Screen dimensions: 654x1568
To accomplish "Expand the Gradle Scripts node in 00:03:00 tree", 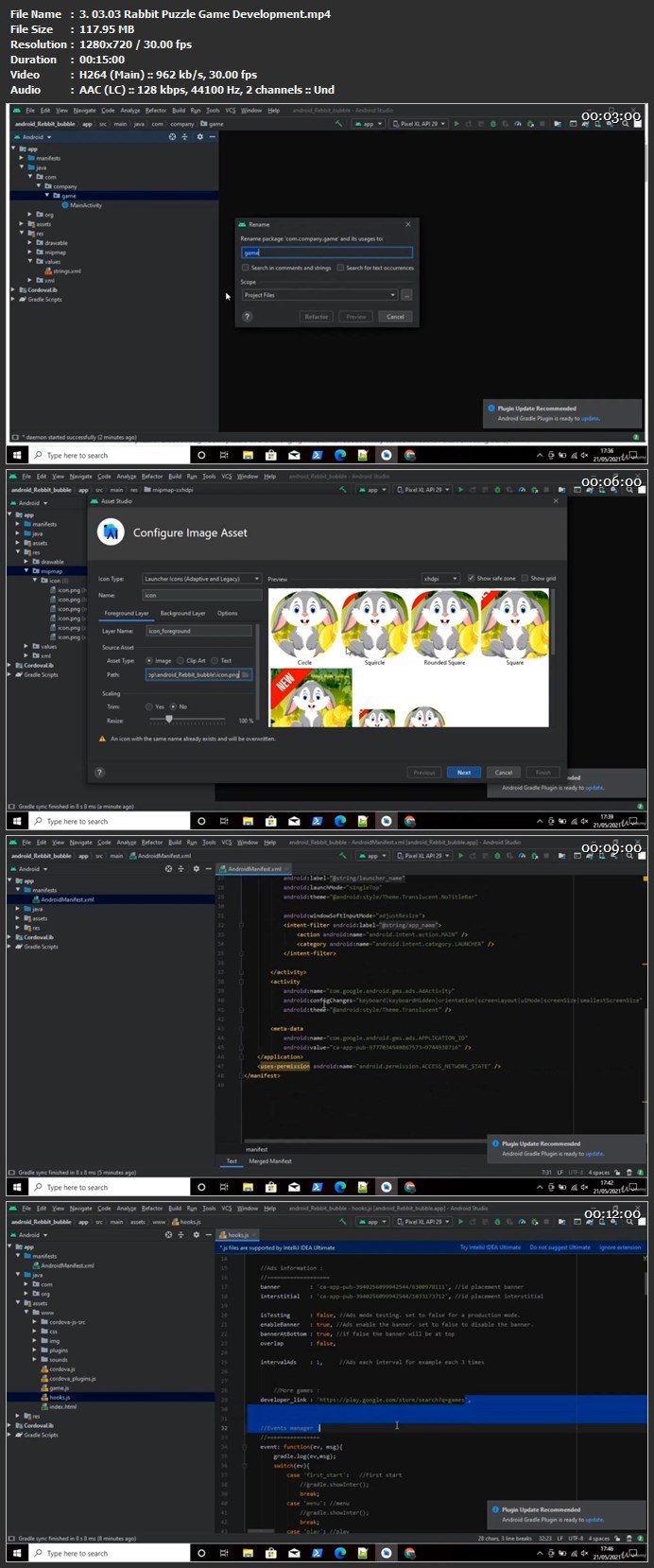I will coord(14,299).
